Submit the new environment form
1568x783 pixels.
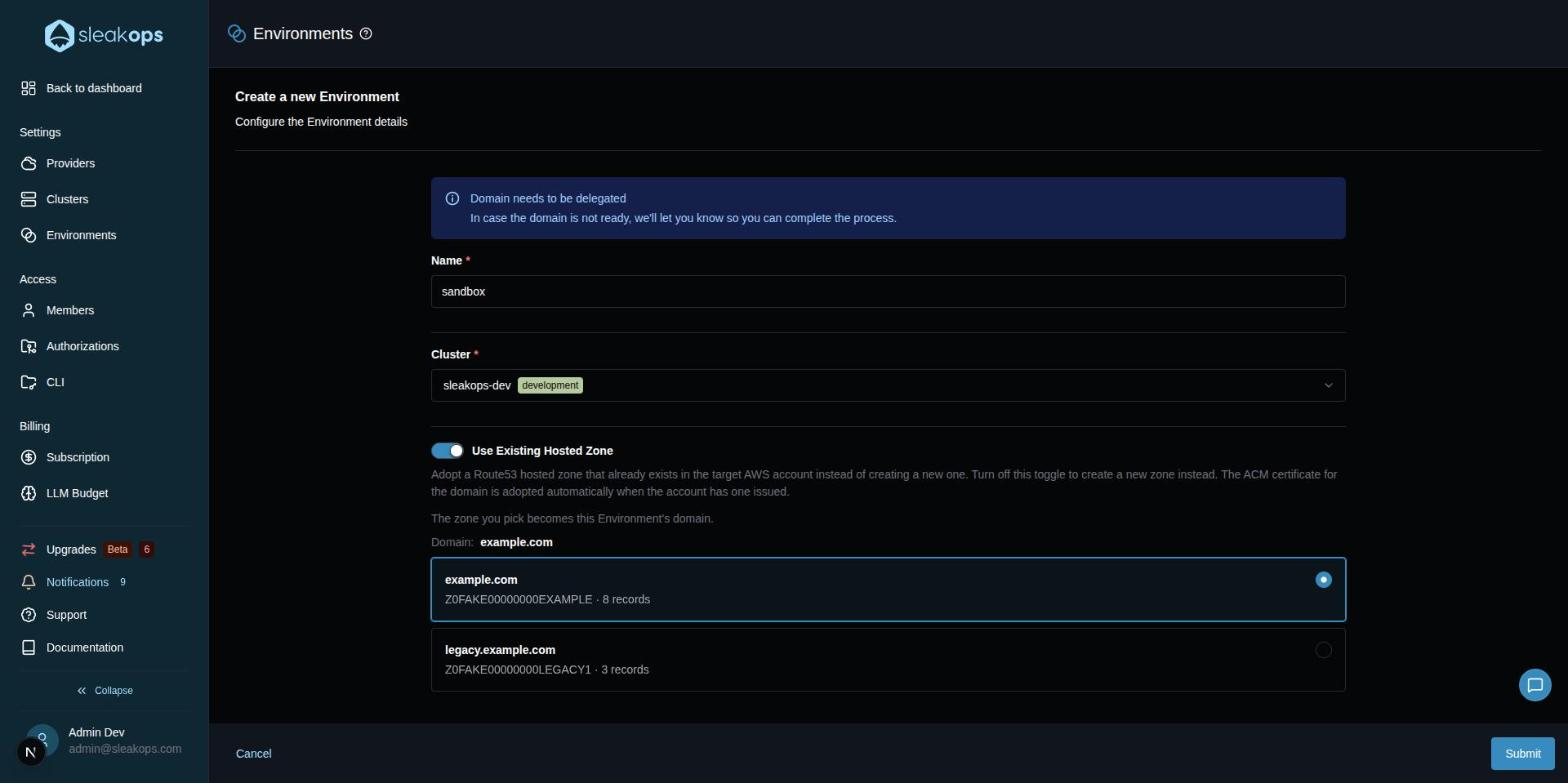(x=1522, y=754)
